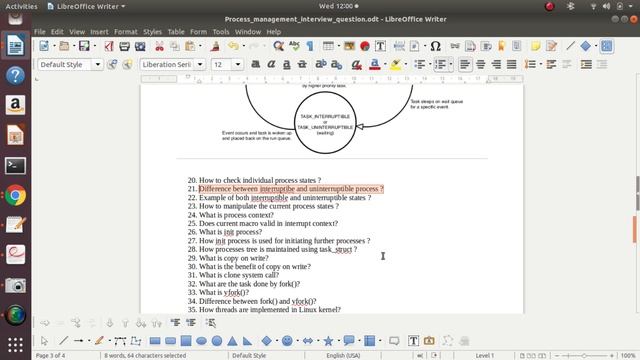Insert a table from toolbar
The height and width of the screenshot is (360, 640).
[x=328, y=46]
